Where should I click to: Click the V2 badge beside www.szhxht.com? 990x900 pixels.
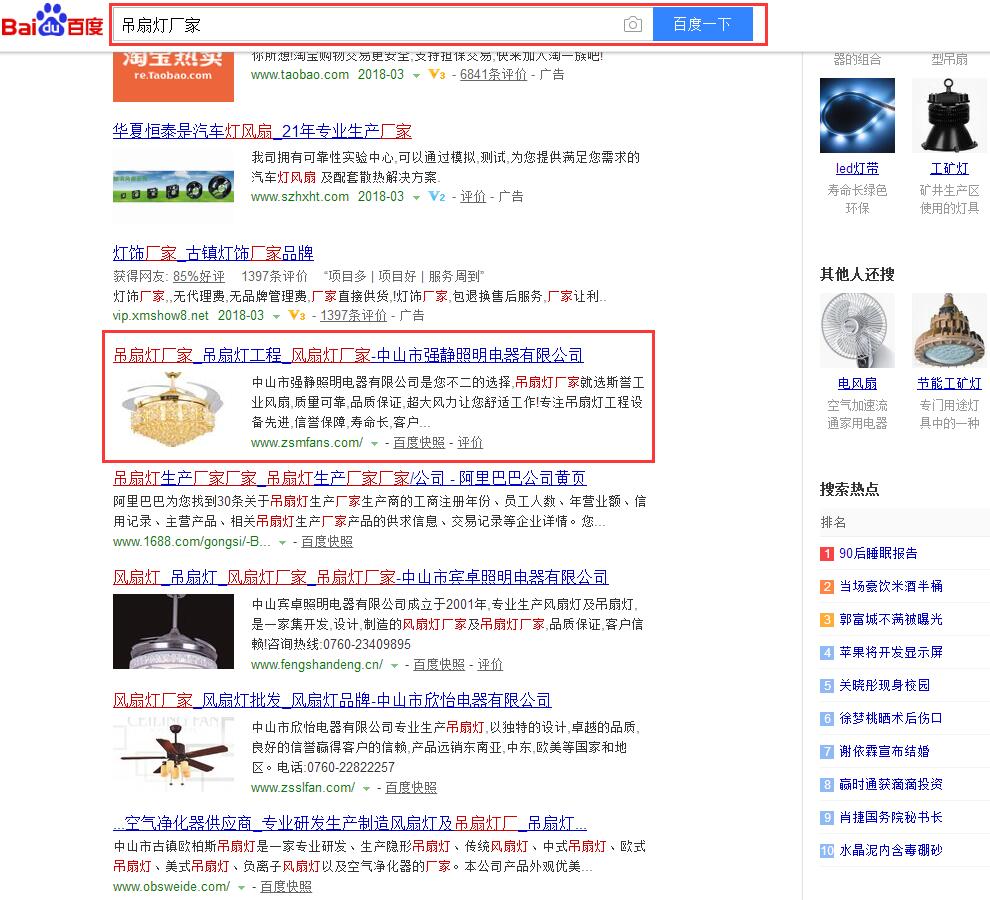436,197
